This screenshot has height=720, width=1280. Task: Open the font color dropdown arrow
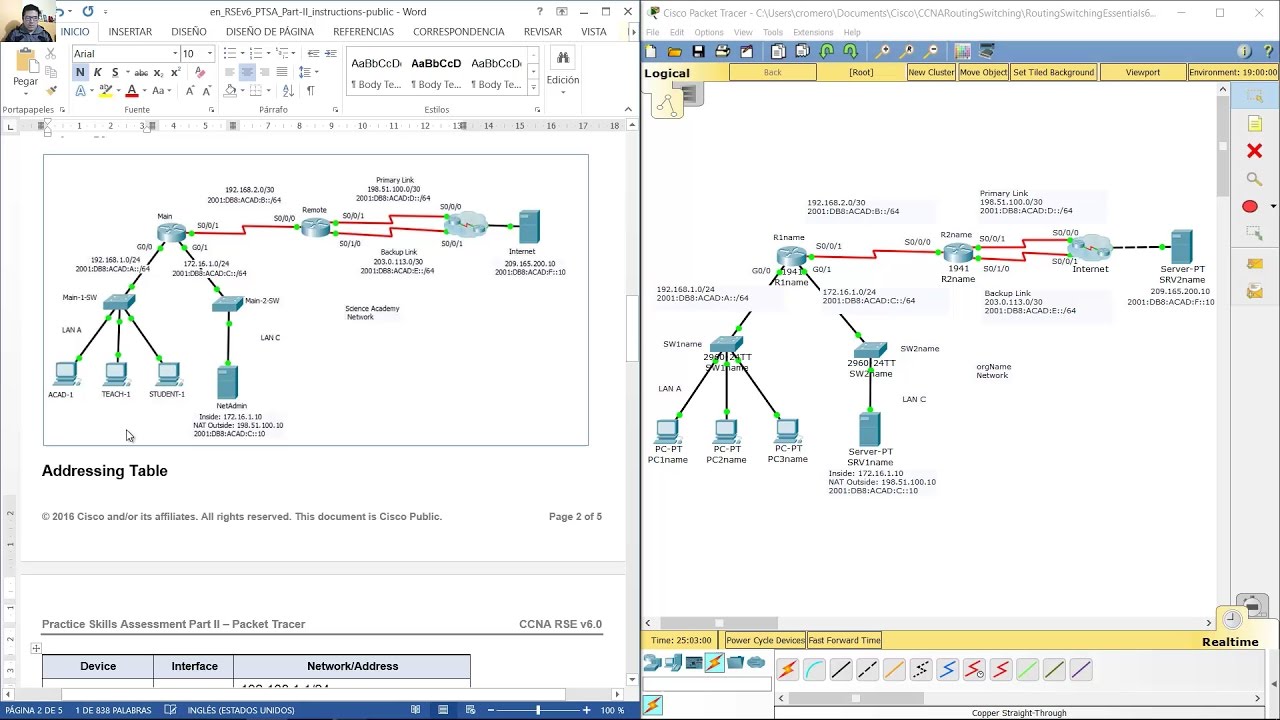(144, 90)
